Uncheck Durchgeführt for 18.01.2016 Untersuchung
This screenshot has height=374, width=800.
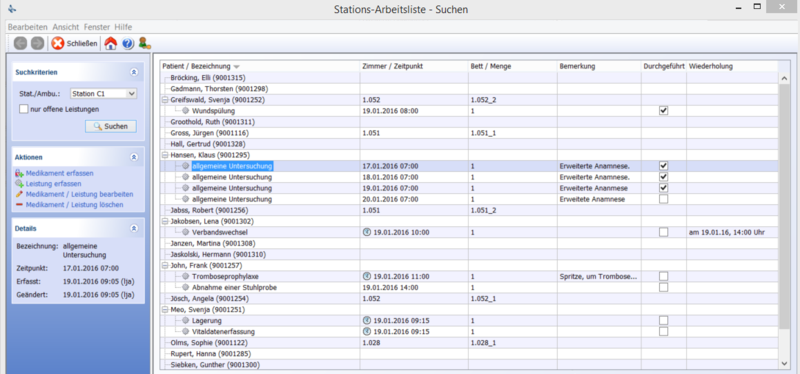663,177
